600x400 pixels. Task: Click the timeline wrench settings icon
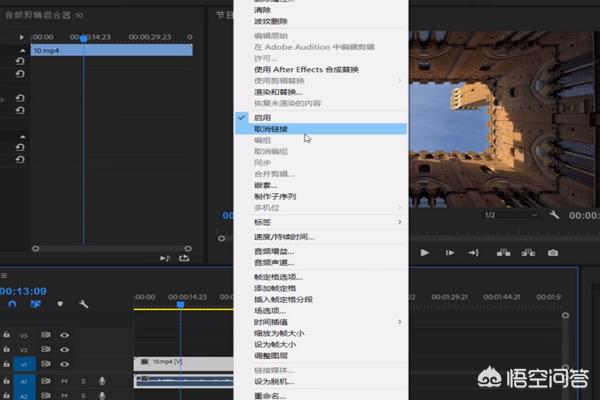click(84, 304)
